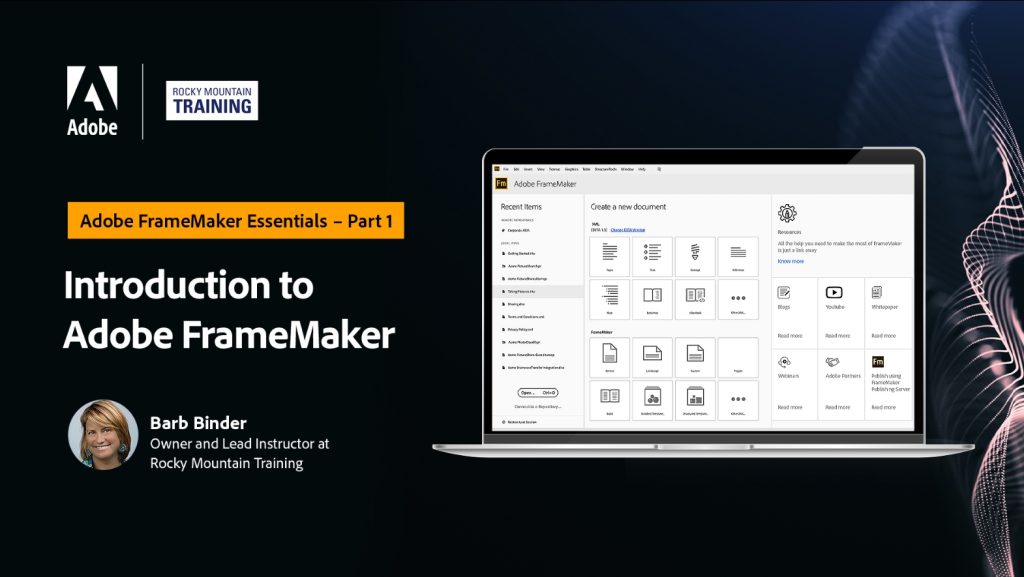The image size is (1024, 577).
Task: Open the Help menu
Action: [642, 169]
